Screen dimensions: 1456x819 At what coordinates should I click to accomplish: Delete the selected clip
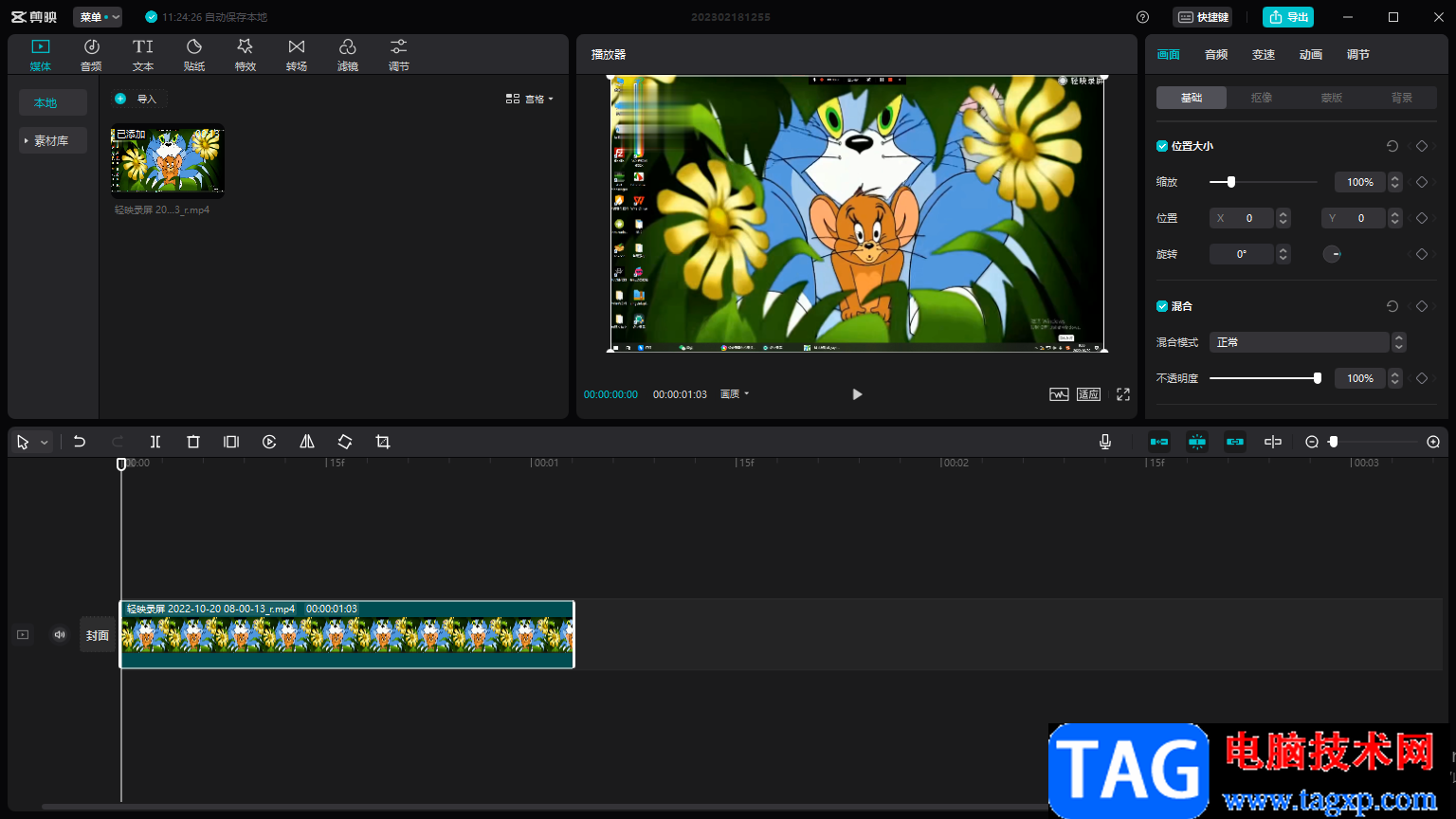pyautogui.click(x=193, y=442)
